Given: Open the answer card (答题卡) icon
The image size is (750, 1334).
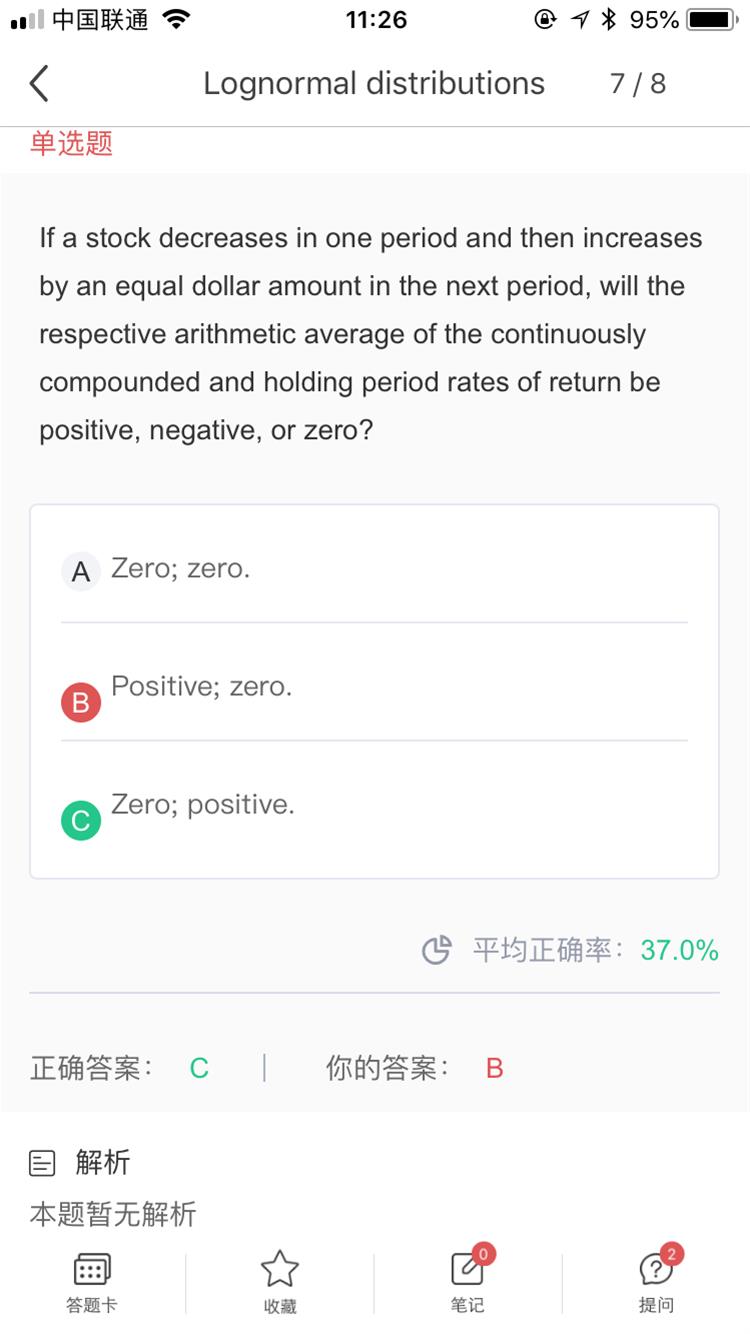Looking at the screenshot, I should pyautogui.click(x=92, y=1270).
